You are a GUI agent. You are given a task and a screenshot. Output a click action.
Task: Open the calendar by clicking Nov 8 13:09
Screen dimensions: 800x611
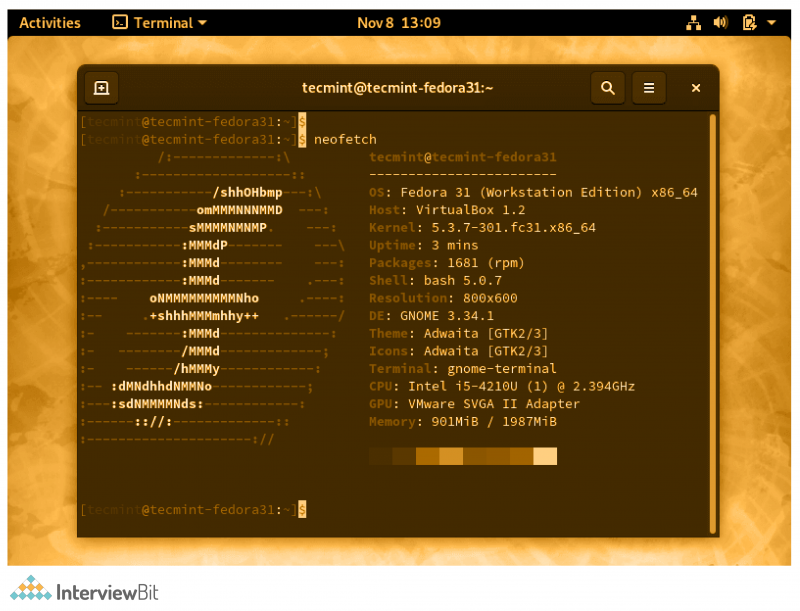point(399,22)
